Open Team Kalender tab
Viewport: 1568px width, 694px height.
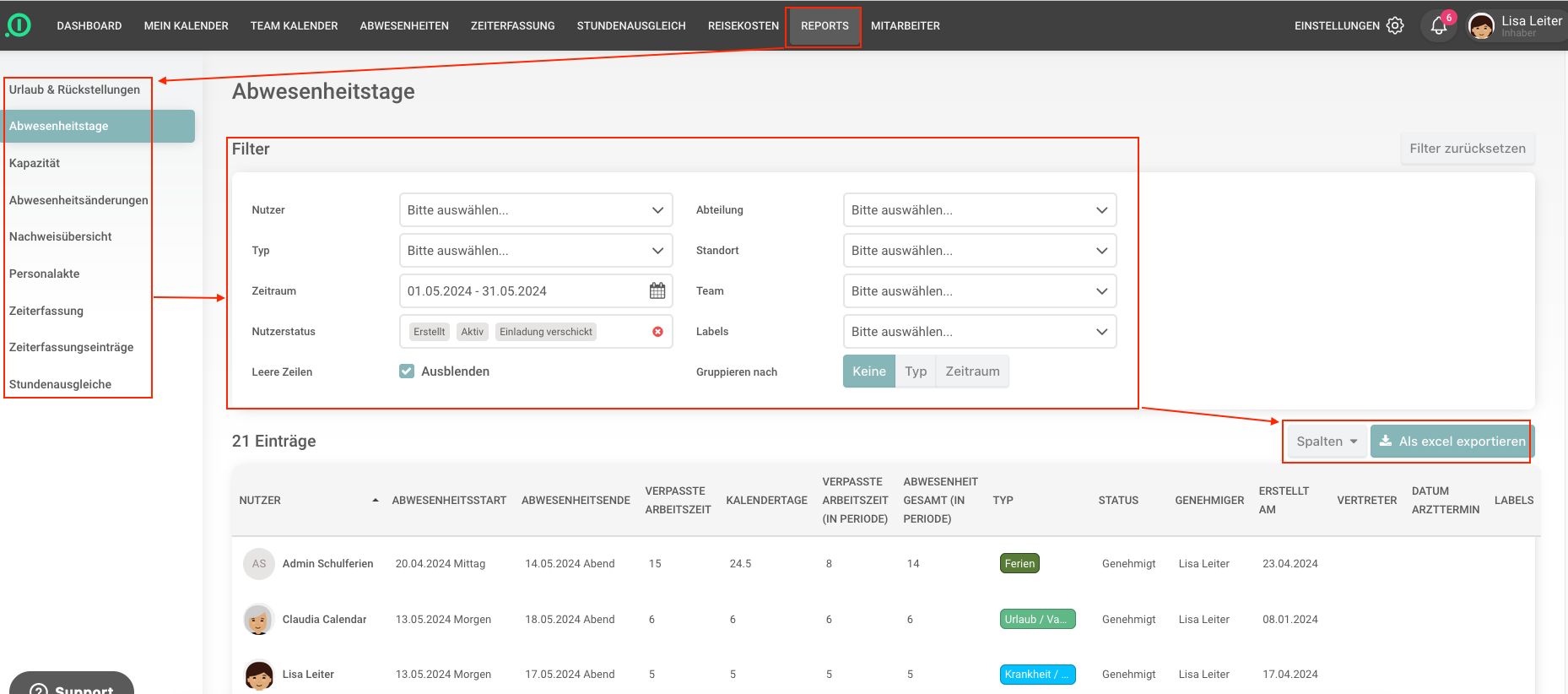point(294,26)
